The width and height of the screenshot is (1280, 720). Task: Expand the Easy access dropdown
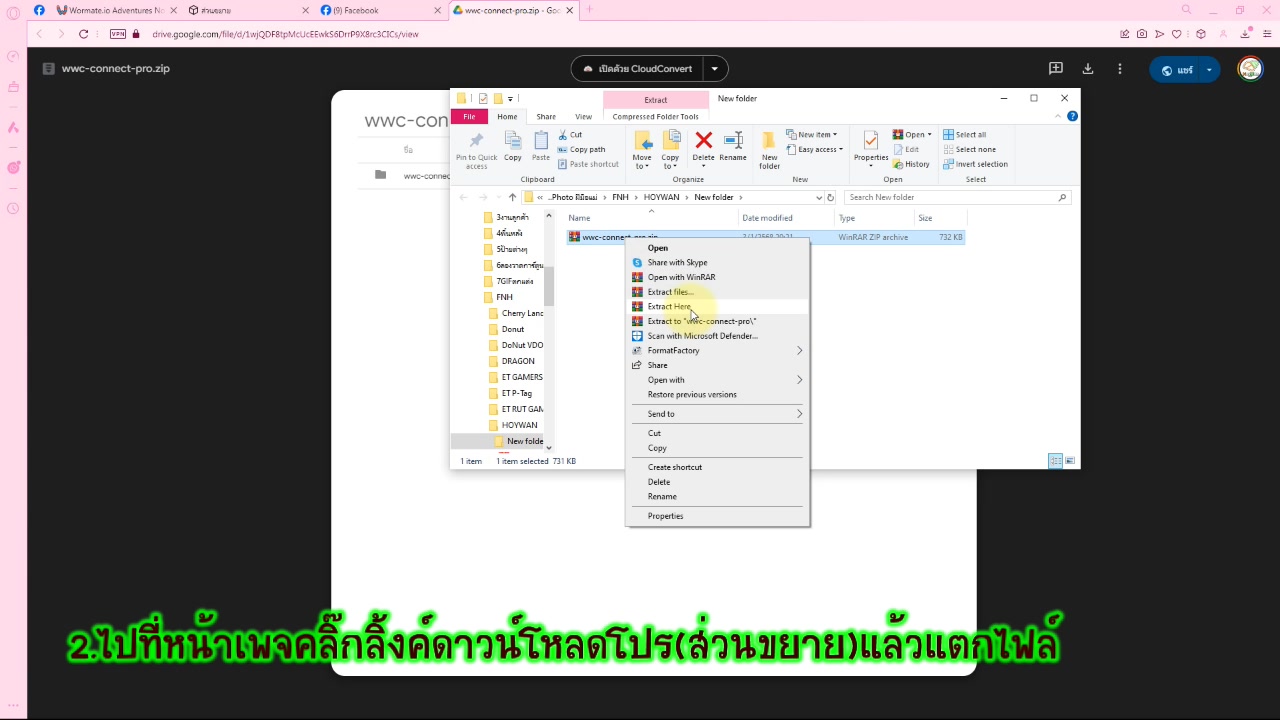point(814,150)
